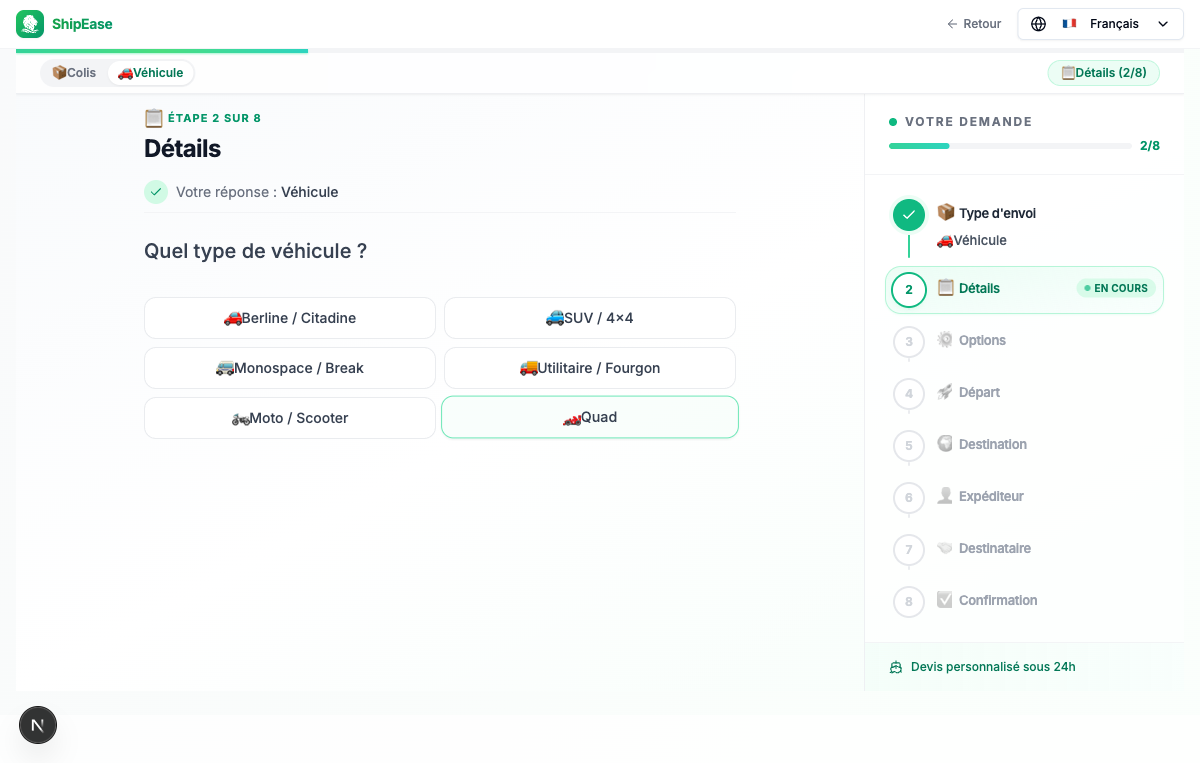Click the Quel type de véhicule question
This screenshot has width=1200, height=763.
[x=255, y=251]
